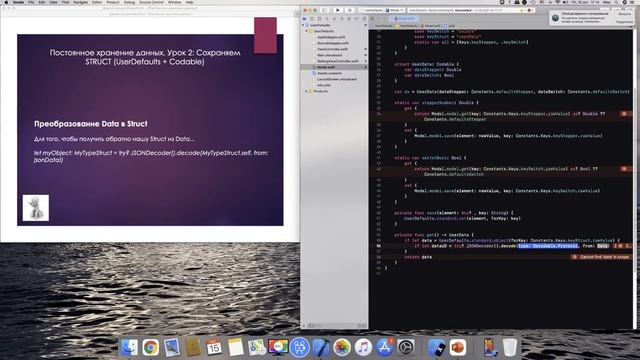This screenshot has height=360, width=640.
Task: Expand the Products folder
Action: (x=307, y=91)
